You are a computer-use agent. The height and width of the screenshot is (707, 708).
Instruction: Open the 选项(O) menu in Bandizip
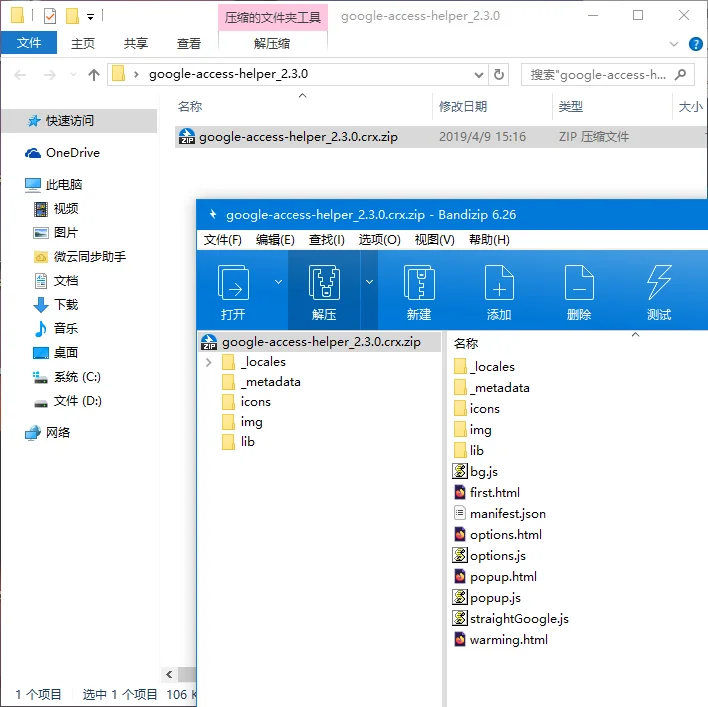pyautogui.click(x=379, y=240)
